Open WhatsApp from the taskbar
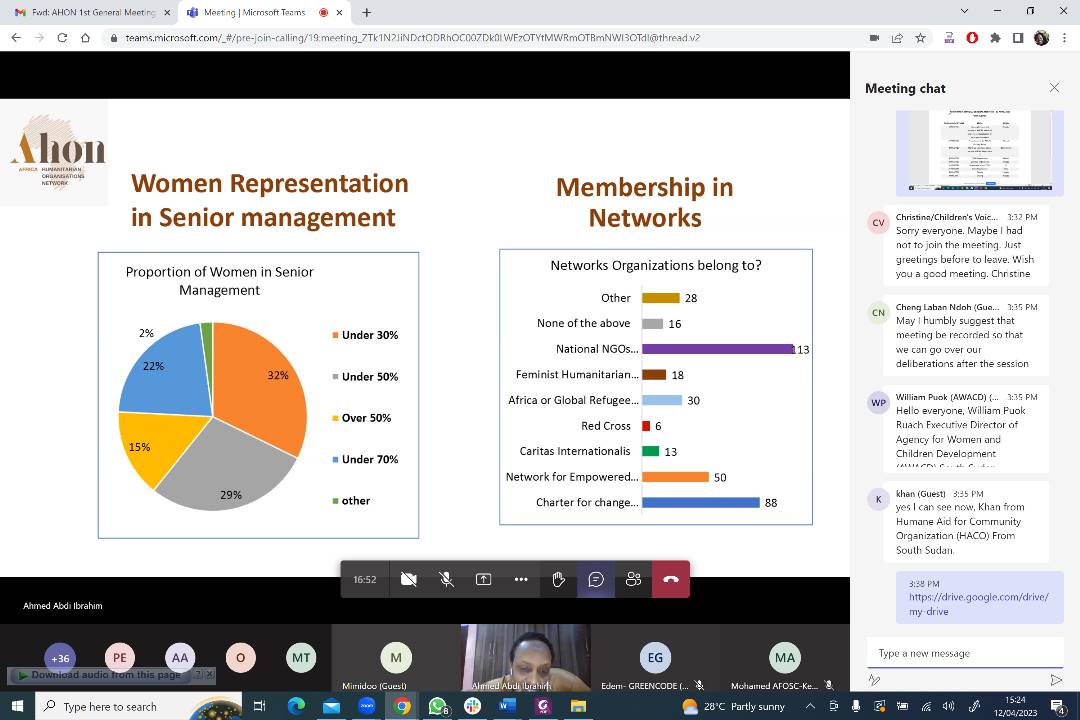 coord(437,706)
